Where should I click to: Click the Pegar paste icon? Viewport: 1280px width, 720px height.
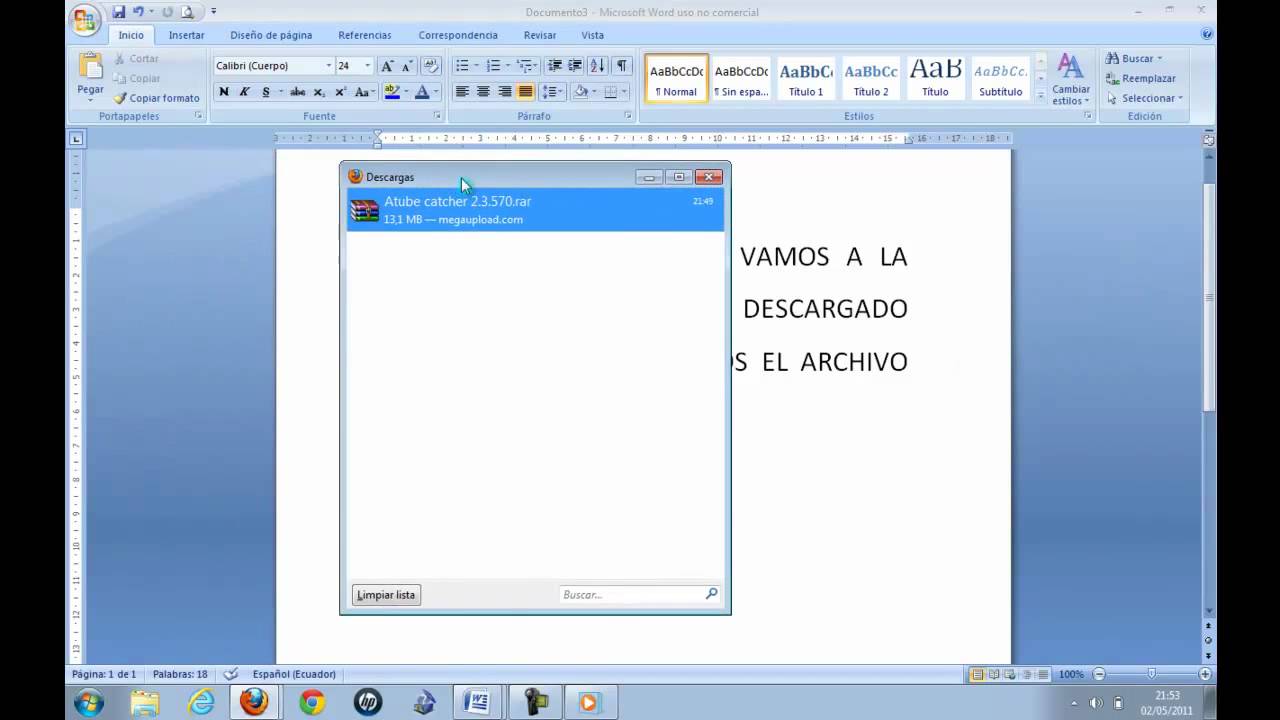(91, 67)
